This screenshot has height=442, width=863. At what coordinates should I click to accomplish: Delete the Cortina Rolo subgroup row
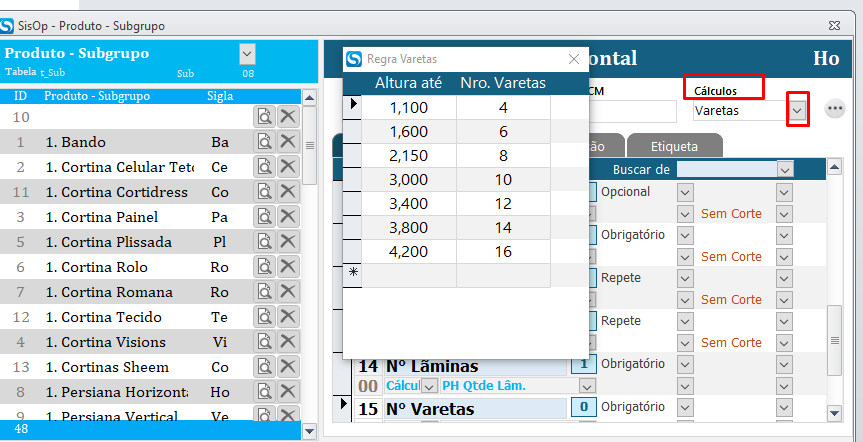coord(288,267)
